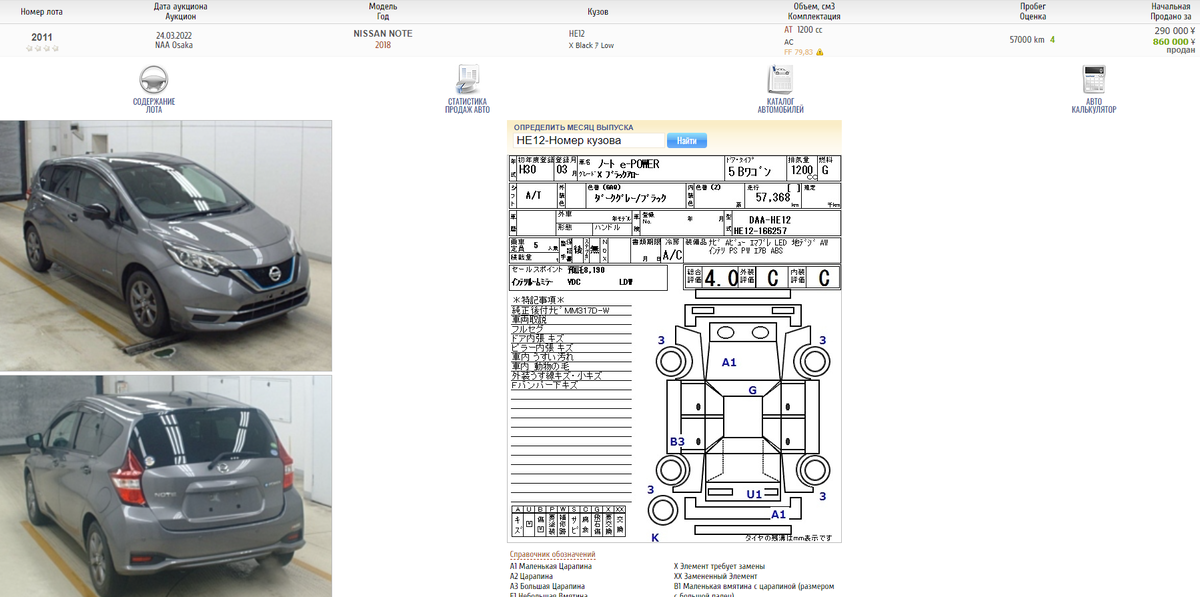Click the '1200 cc' engine volume

(x=811, y=30)
